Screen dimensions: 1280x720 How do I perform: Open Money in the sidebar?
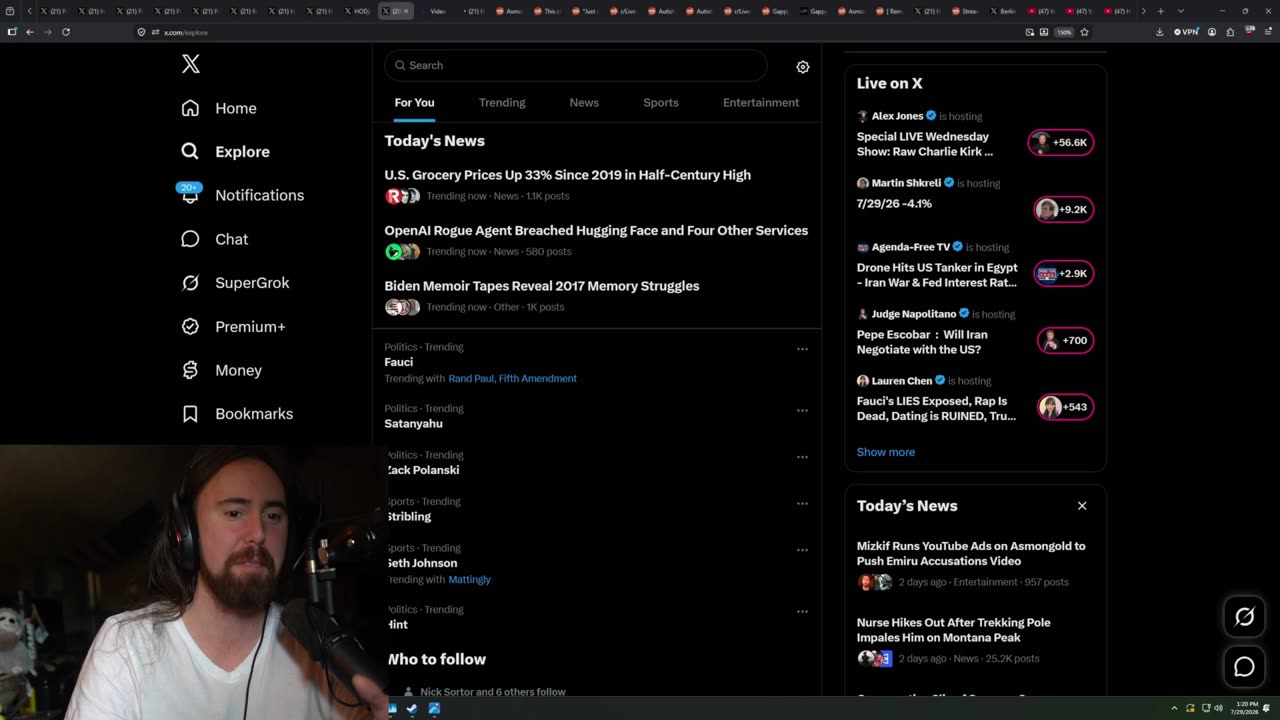pos(221,370)
